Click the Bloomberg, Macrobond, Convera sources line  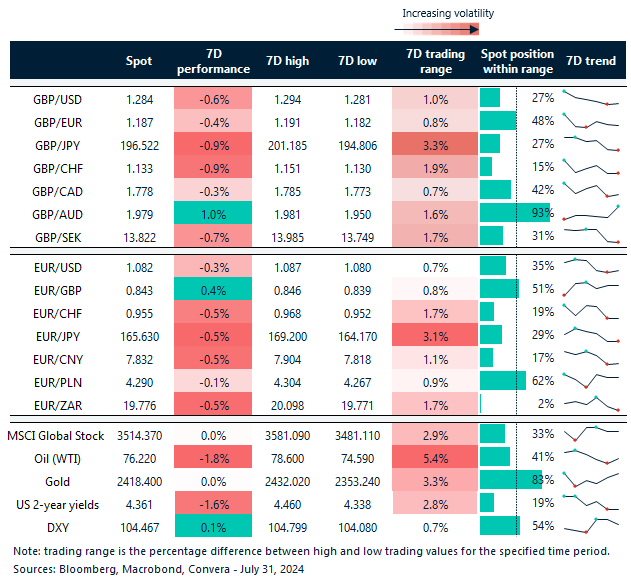(144, 567)
